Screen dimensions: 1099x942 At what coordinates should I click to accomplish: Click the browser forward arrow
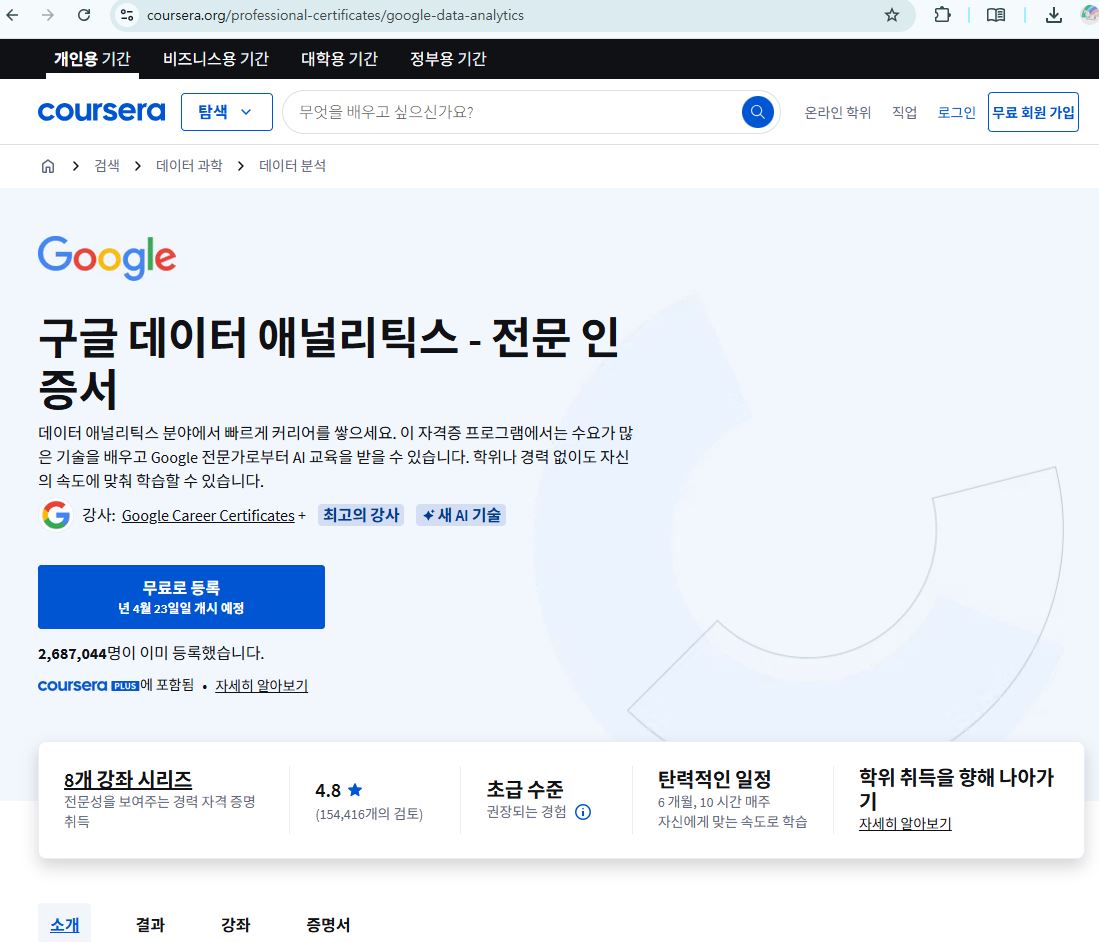48,15
